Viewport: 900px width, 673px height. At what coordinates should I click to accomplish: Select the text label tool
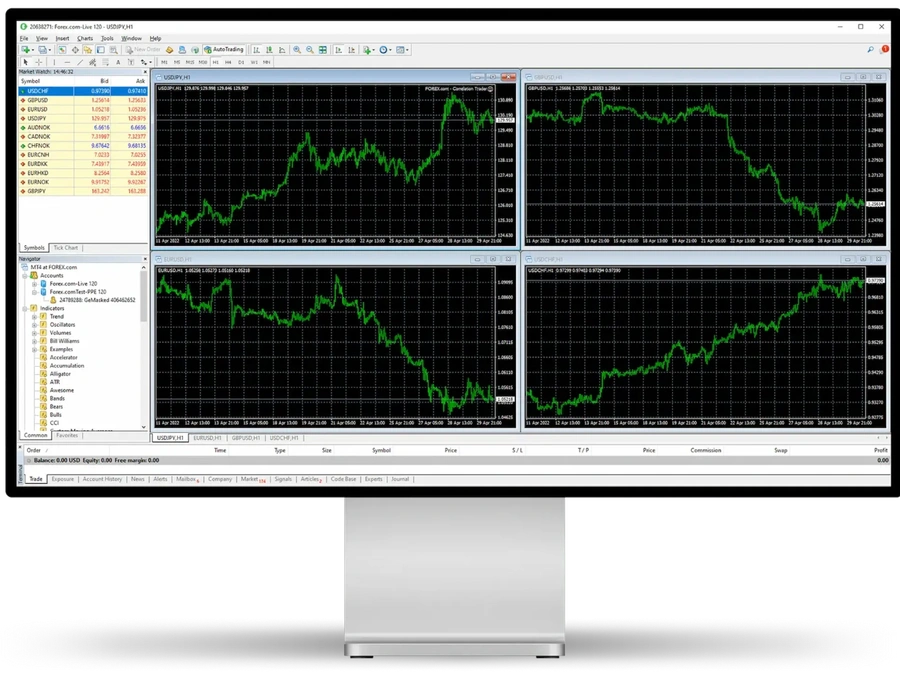pos(131,62)
